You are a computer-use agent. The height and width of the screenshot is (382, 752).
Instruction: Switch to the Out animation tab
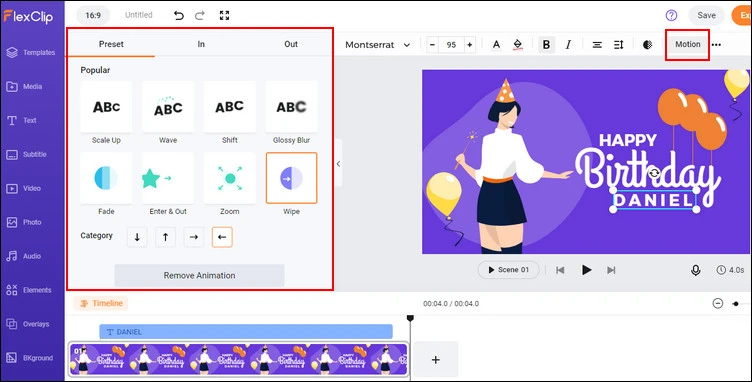[x=291, y=44]
